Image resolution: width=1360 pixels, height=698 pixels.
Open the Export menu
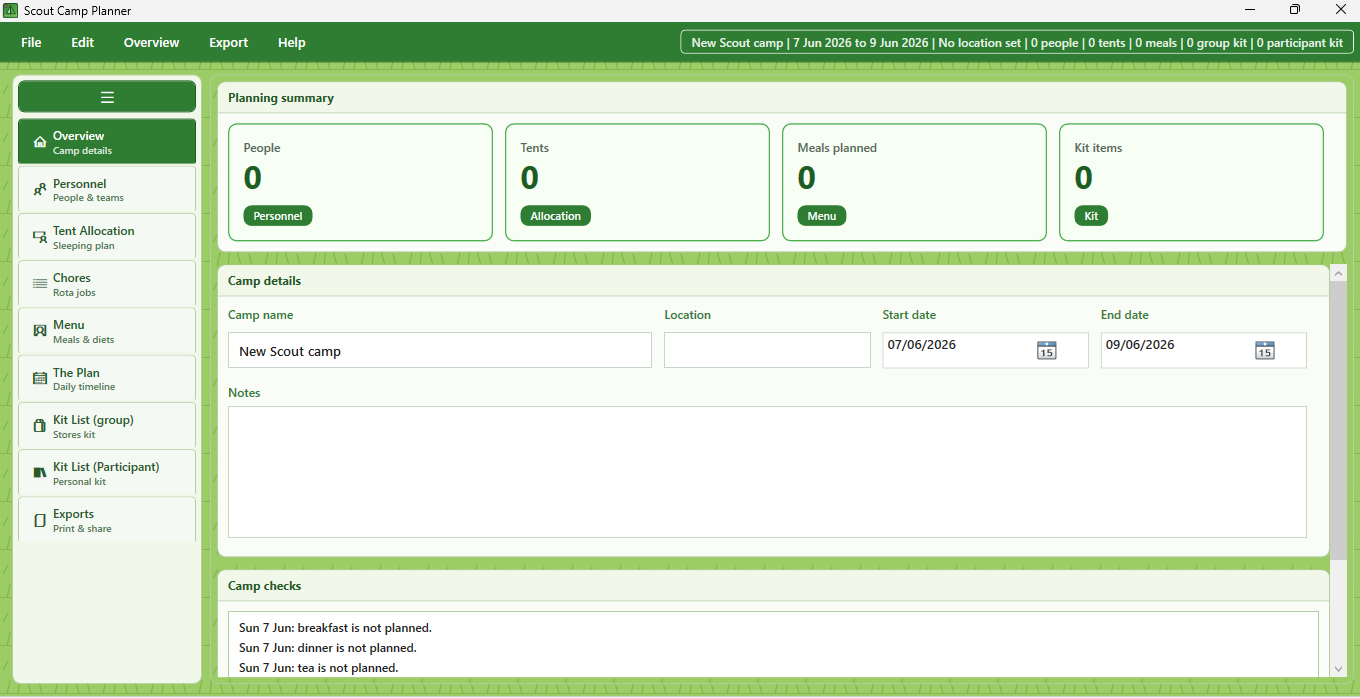(228, 42)
